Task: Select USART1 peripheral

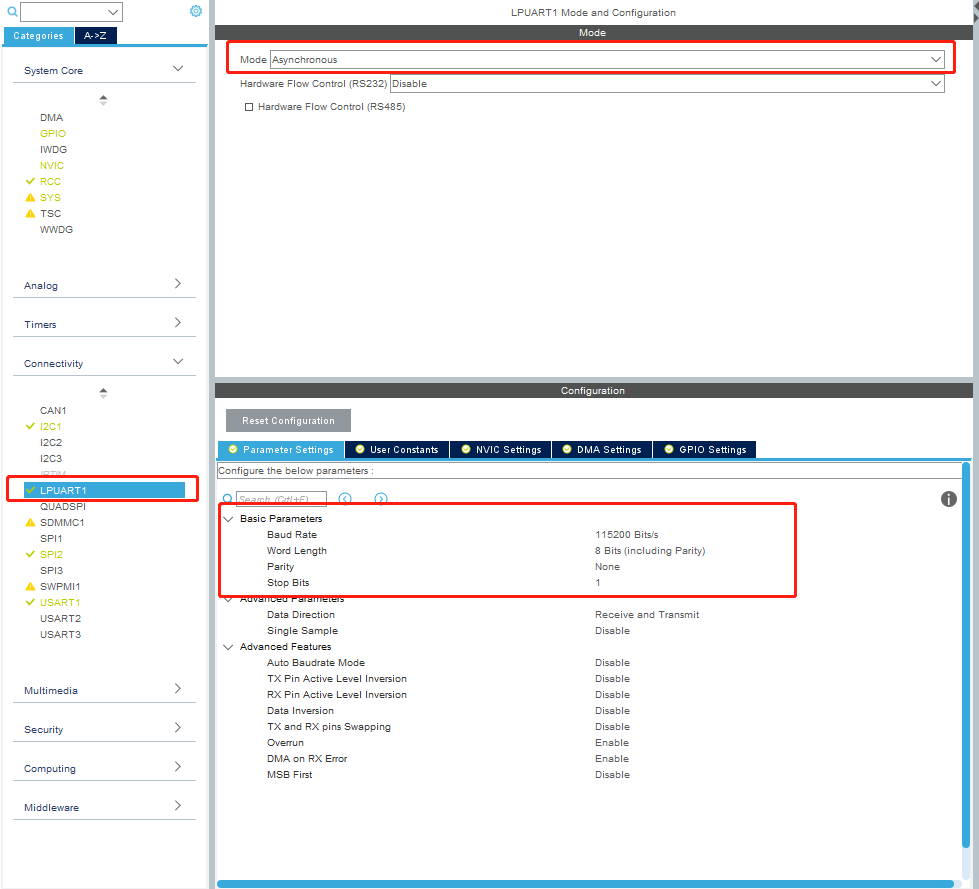Action: click(60, 602)
